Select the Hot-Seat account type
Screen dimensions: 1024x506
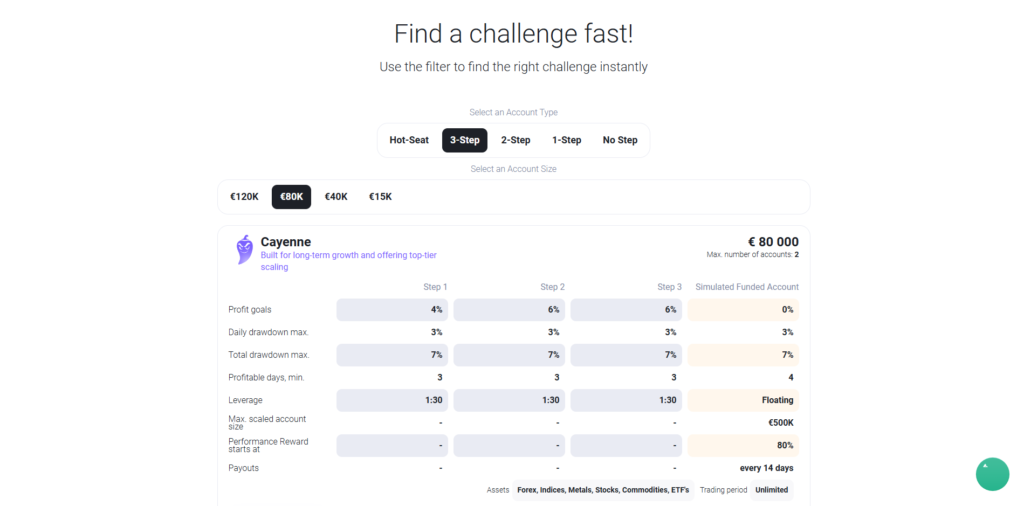click(409, 140)
